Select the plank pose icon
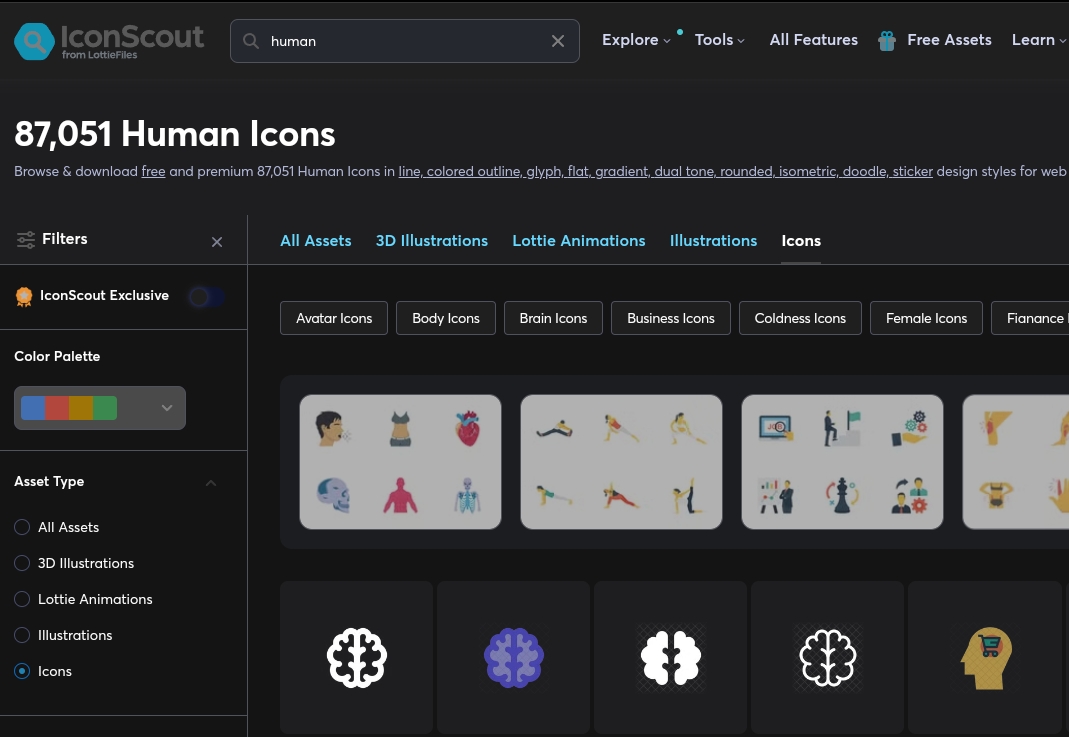The image size is (1069, 737). coord(554,495)
